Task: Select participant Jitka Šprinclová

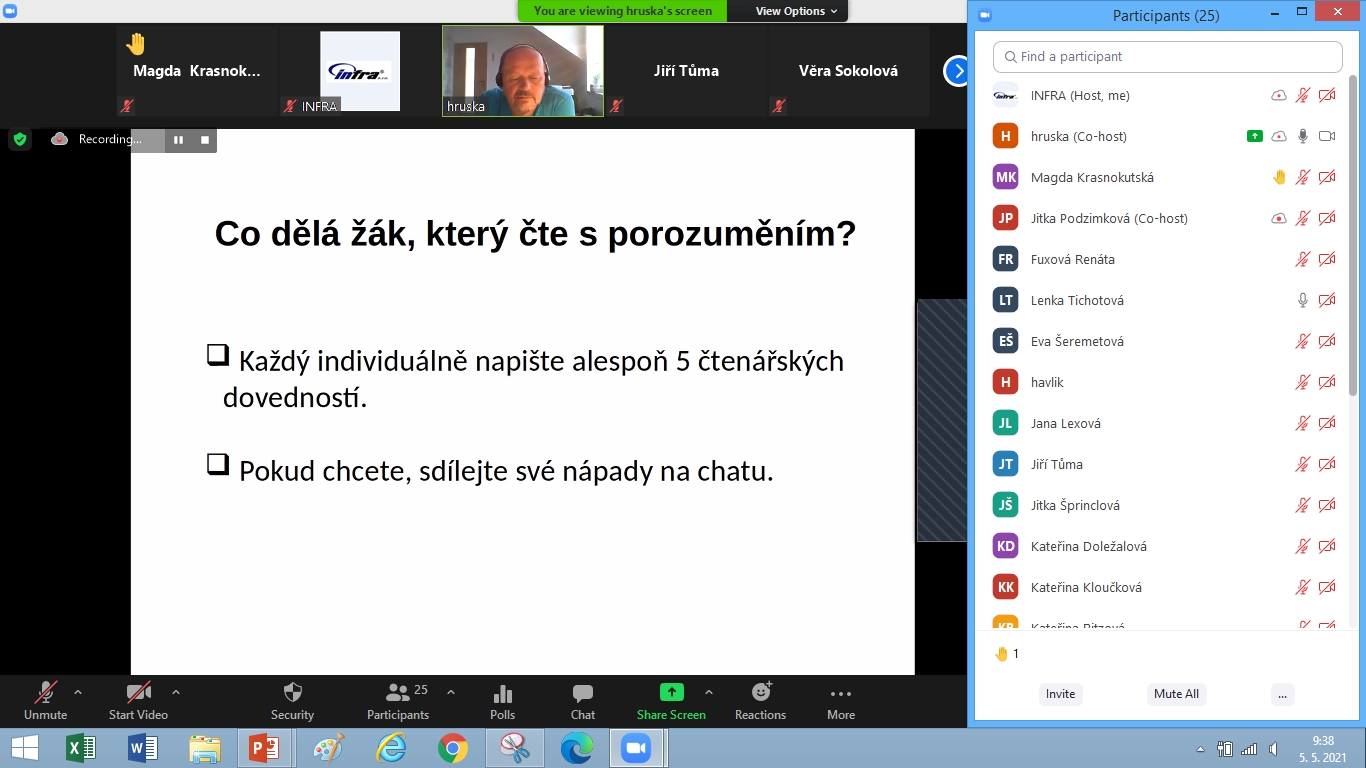Action: click(x=1165, y=506)
